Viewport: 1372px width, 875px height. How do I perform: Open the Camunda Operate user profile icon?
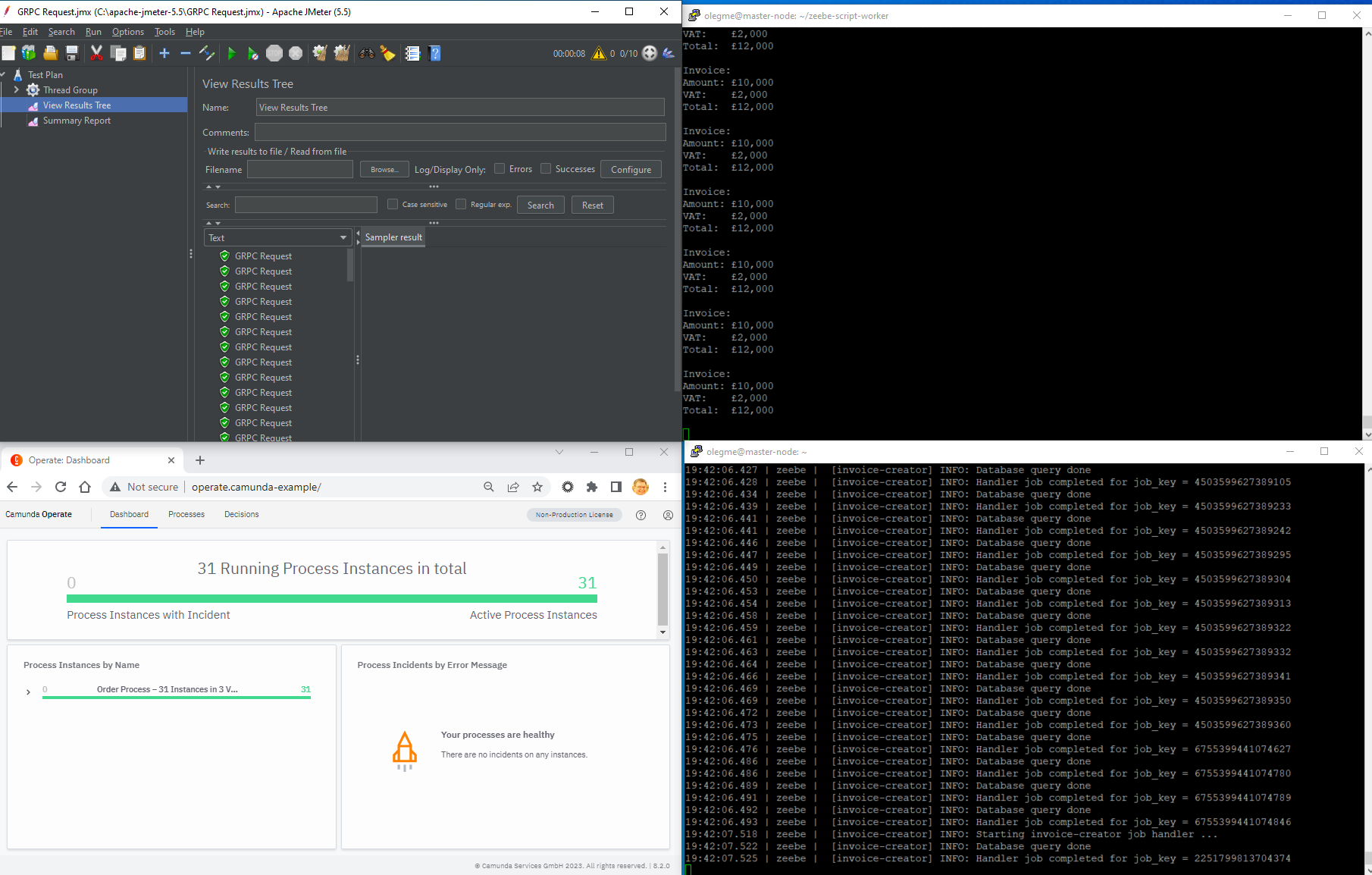click(x=668, y=515)
